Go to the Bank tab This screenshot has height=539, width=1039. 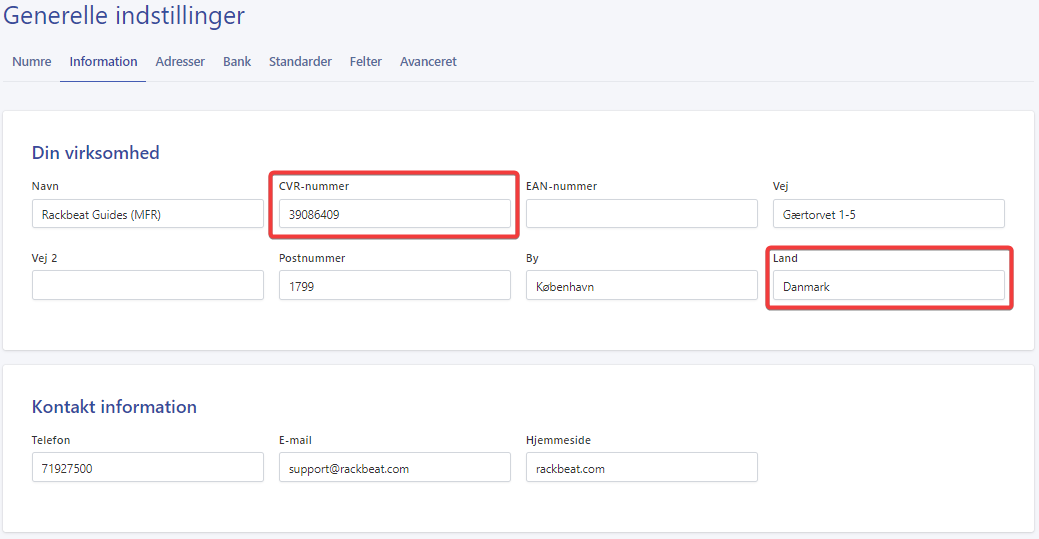(237, 62)
